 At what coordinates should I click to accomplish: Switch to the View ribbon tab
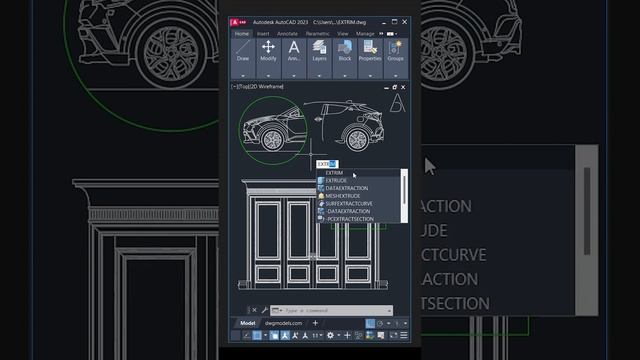(x=343, y=33)
